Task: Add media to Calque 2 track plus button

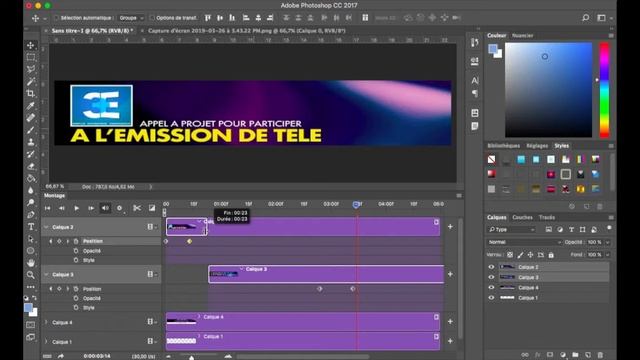Action: (x=450, y=227)
